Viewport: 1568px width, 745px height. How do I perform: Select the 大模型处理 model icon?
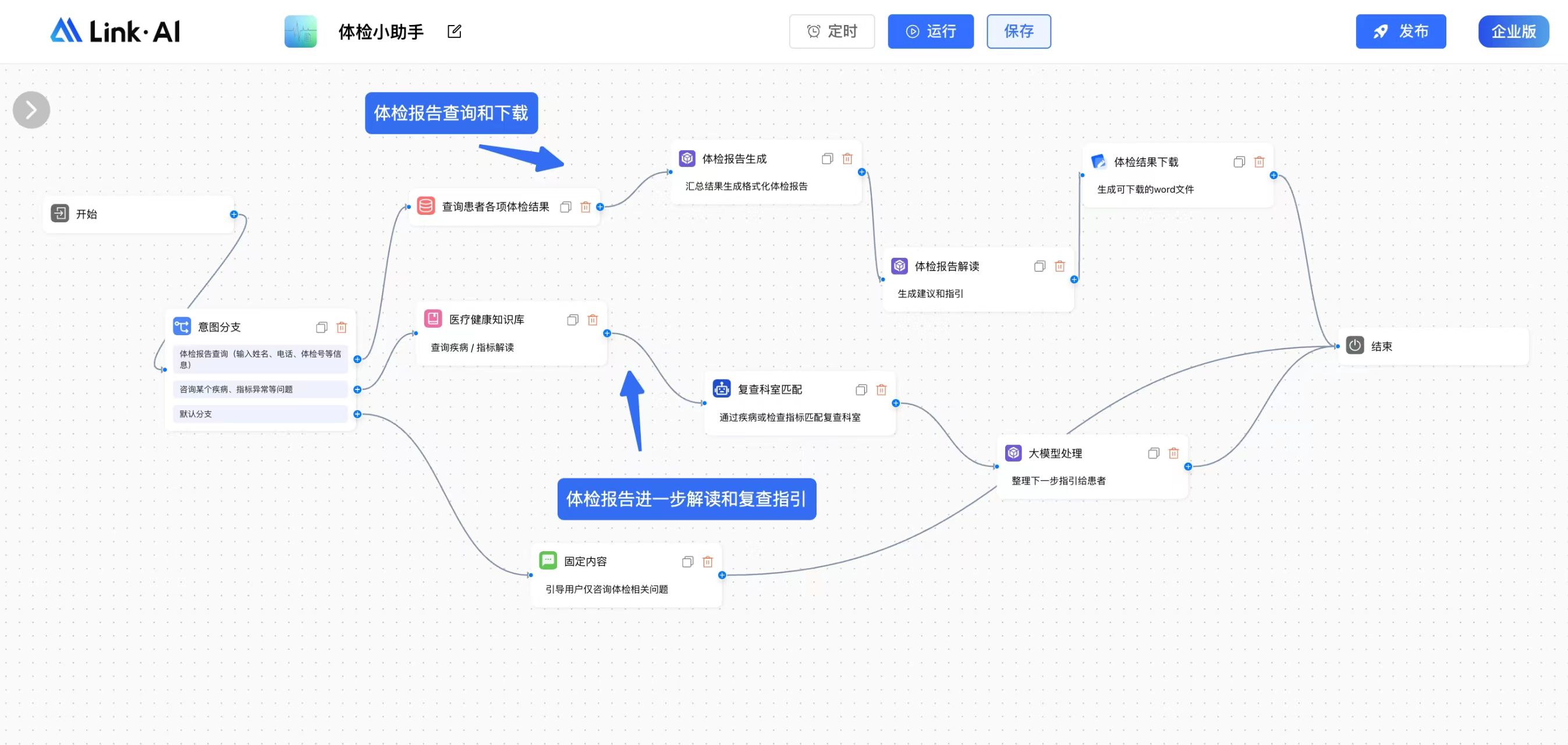pos(1013,453)
